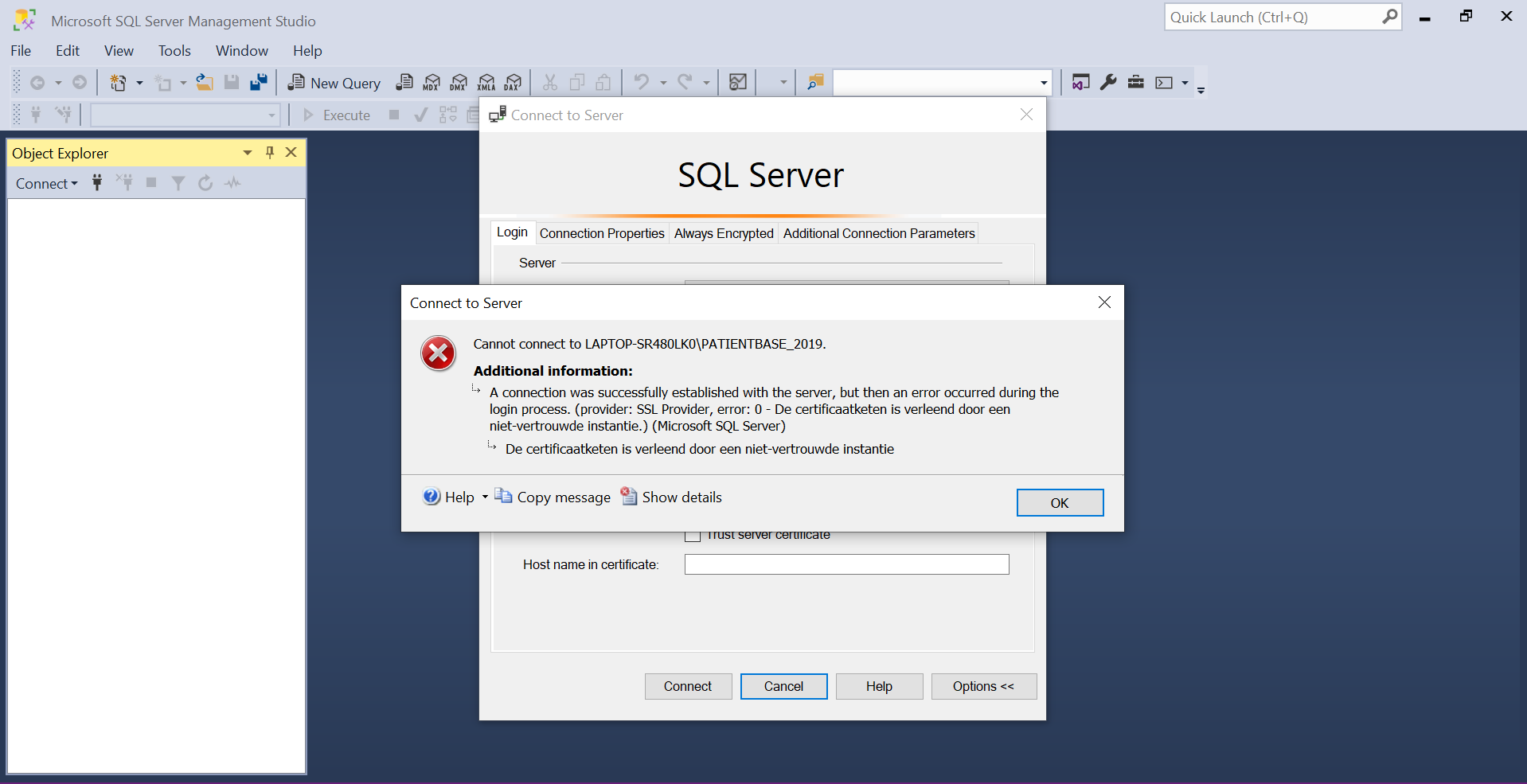Close the error message dialog
1527x784 pixels.
coord(1104,302)
